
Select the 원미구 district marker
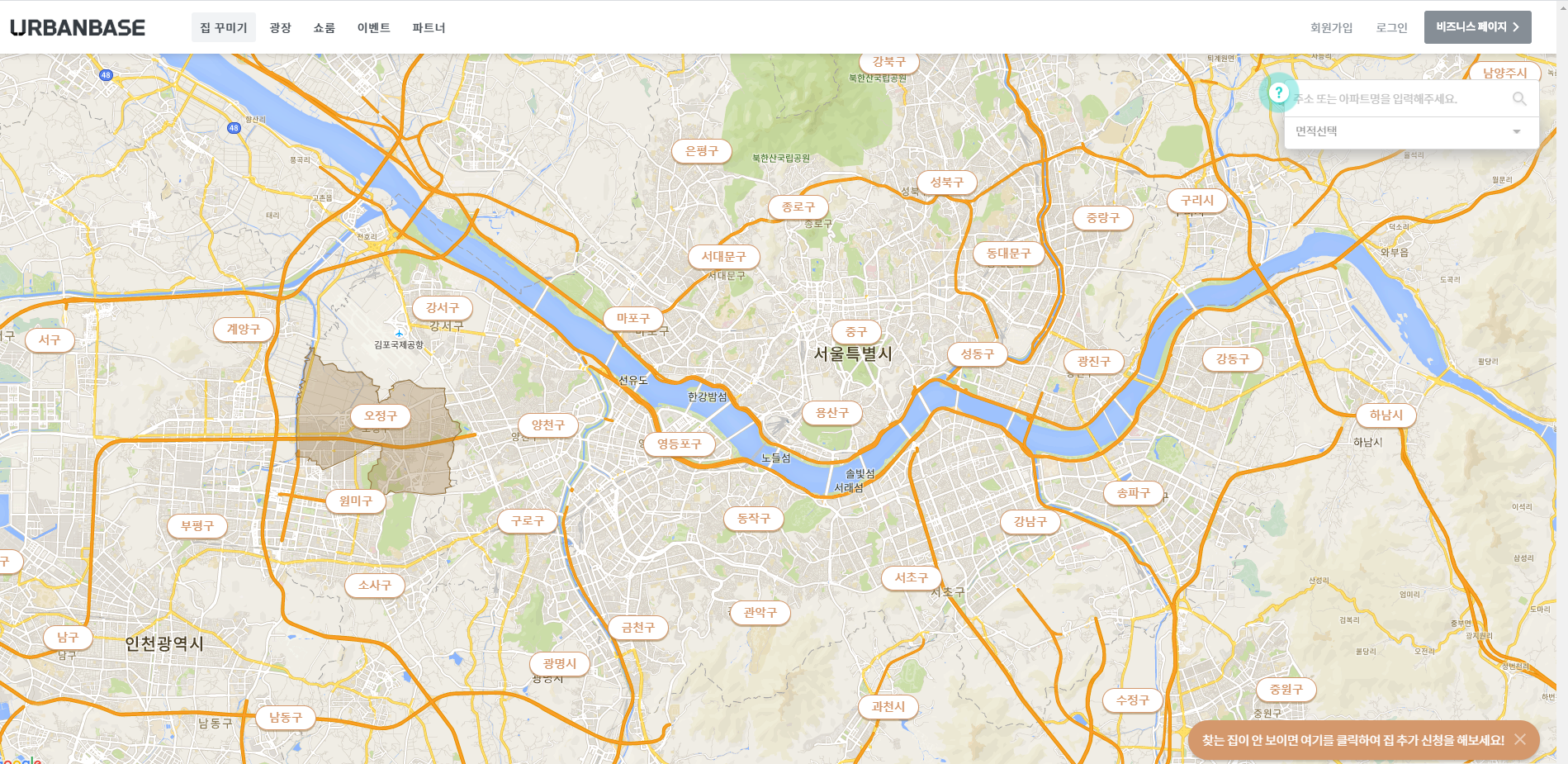pos(356,501)
